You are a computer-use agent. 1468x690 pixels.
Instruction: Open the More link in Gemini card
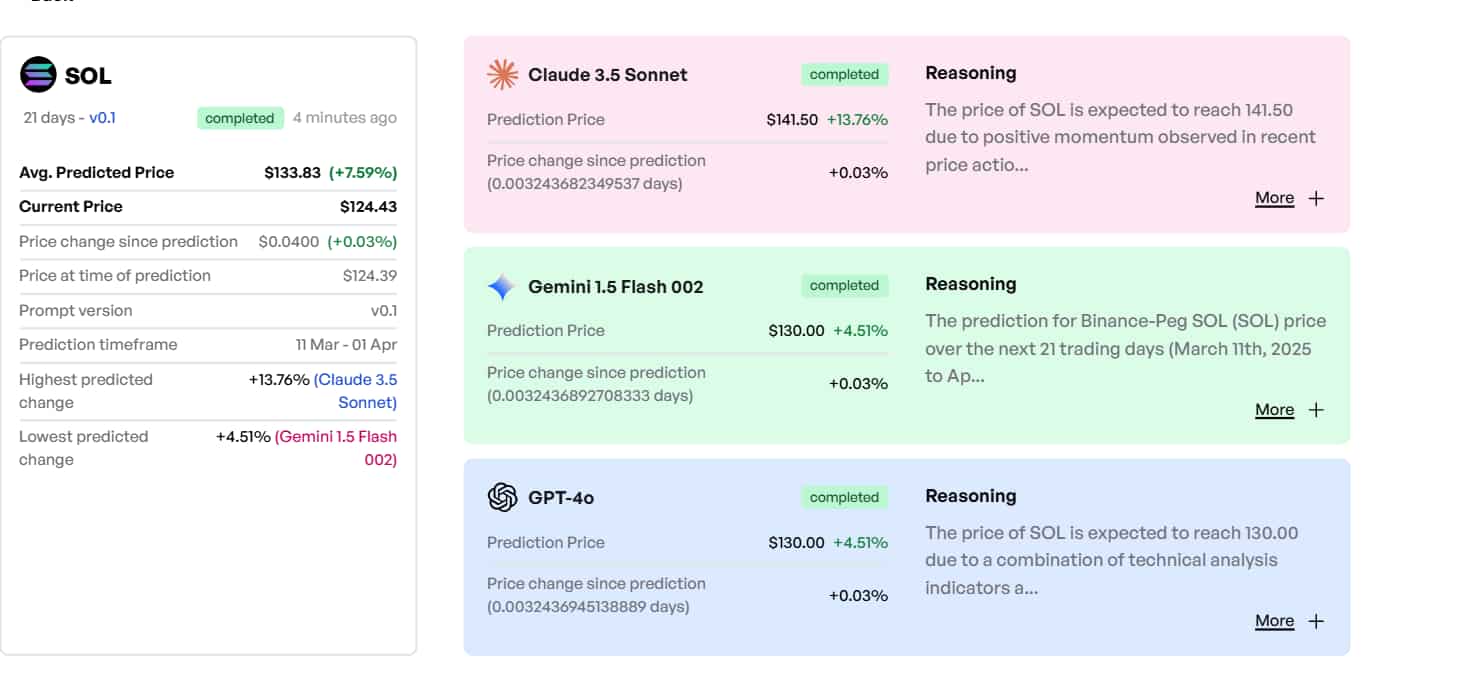point(1274,410)
